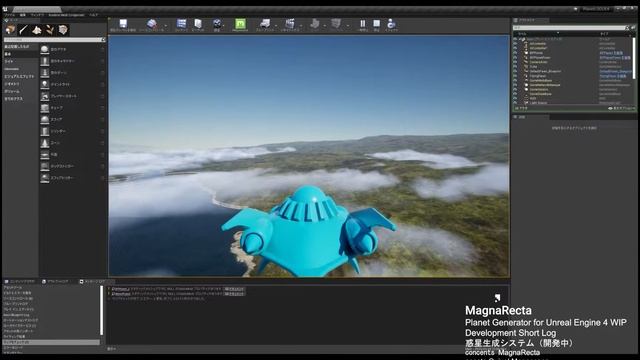Open the Blueprints toolbar icon
The image size is (640, 360).
(265, 23)
